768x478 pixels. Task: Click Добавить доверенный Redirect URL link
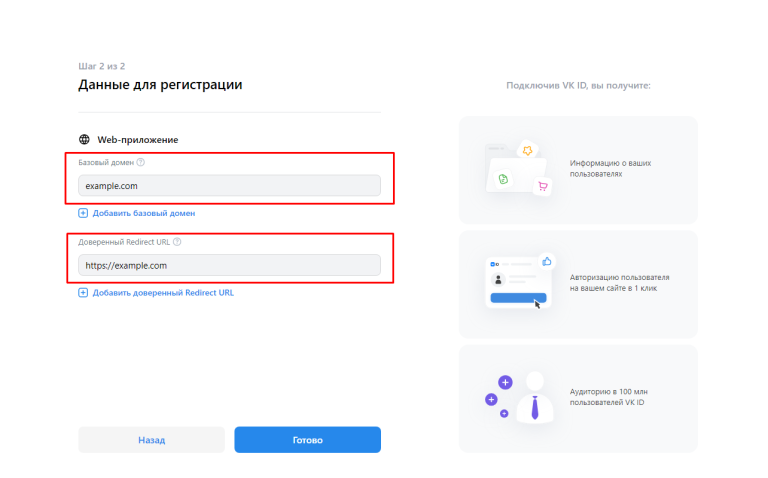(x=163, y=293)
